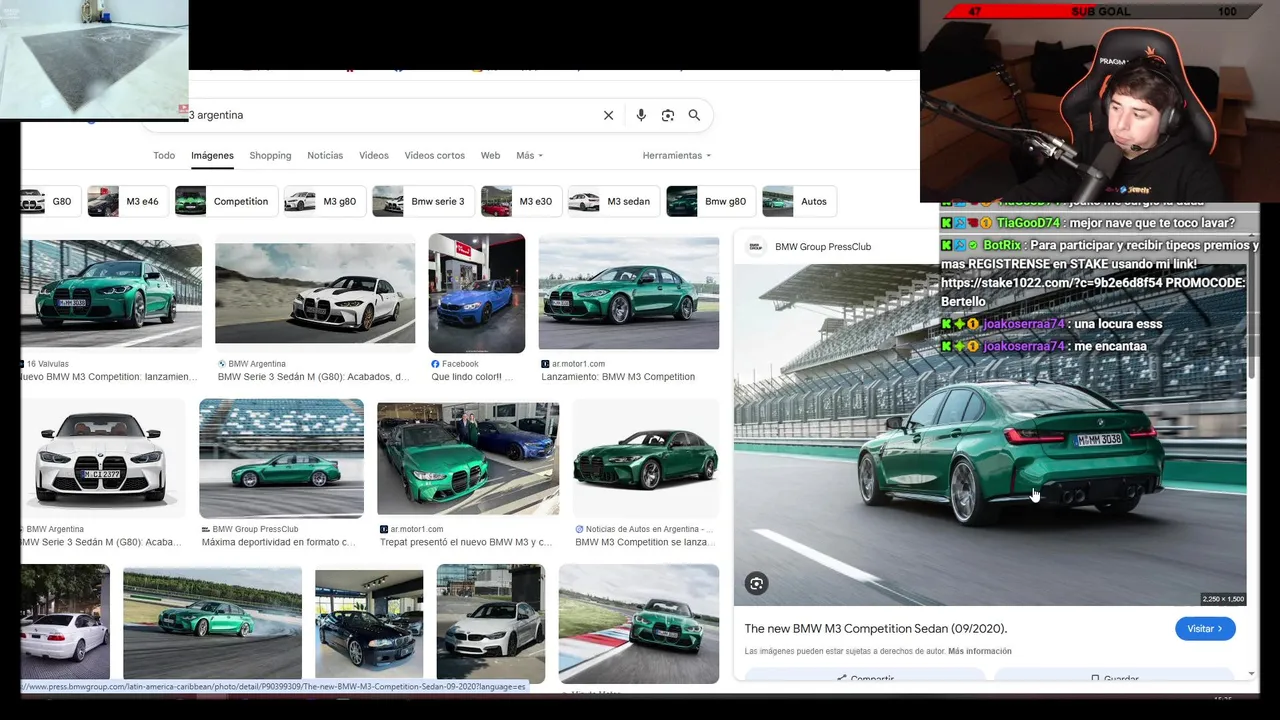The width and height of the screenshot is (1280, 720).
Task: Select the Autos chip car icon
Action: coord(778,201)
